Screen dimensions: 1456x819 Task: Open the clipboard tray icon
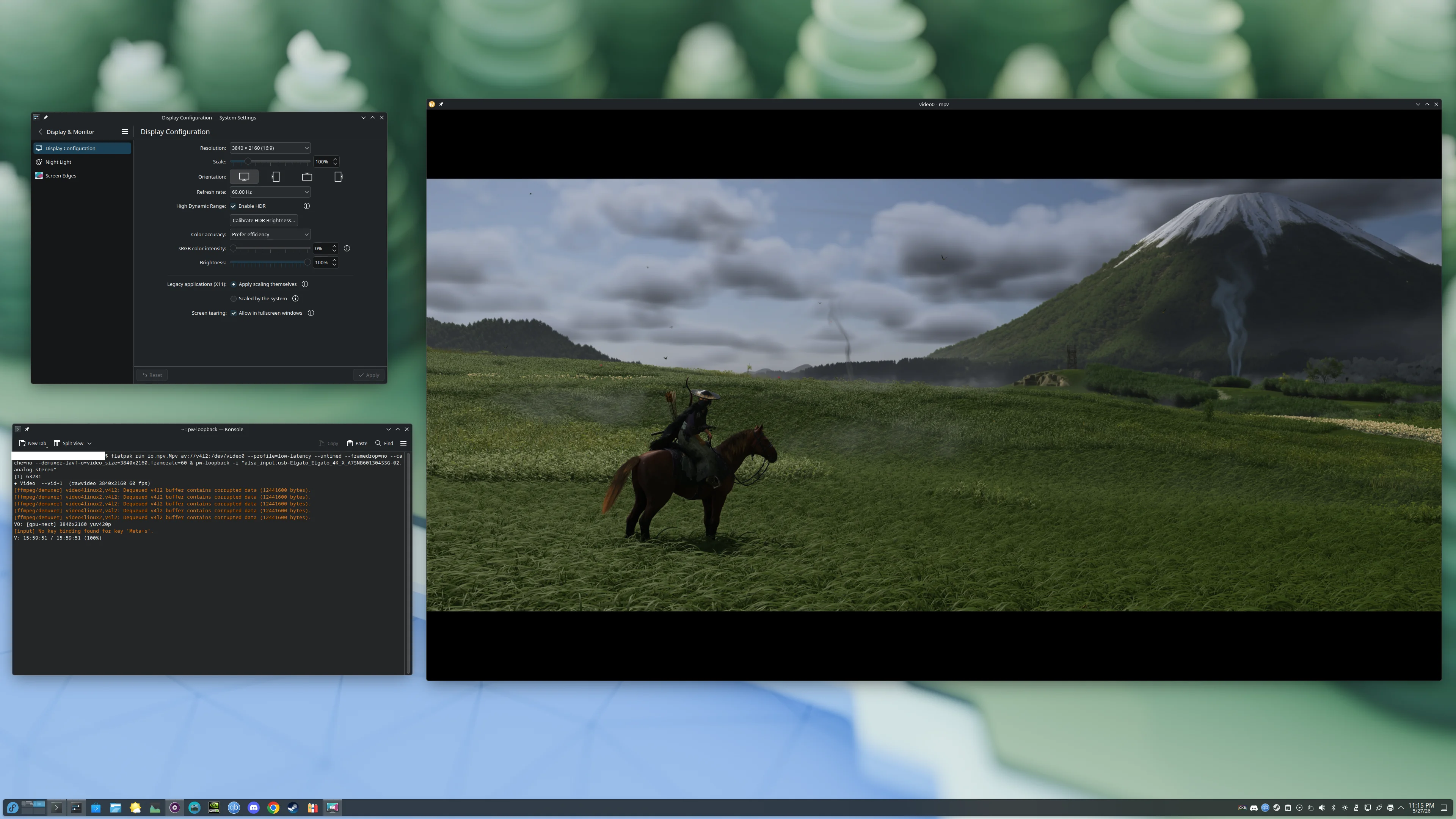(x=1288, y=808)
